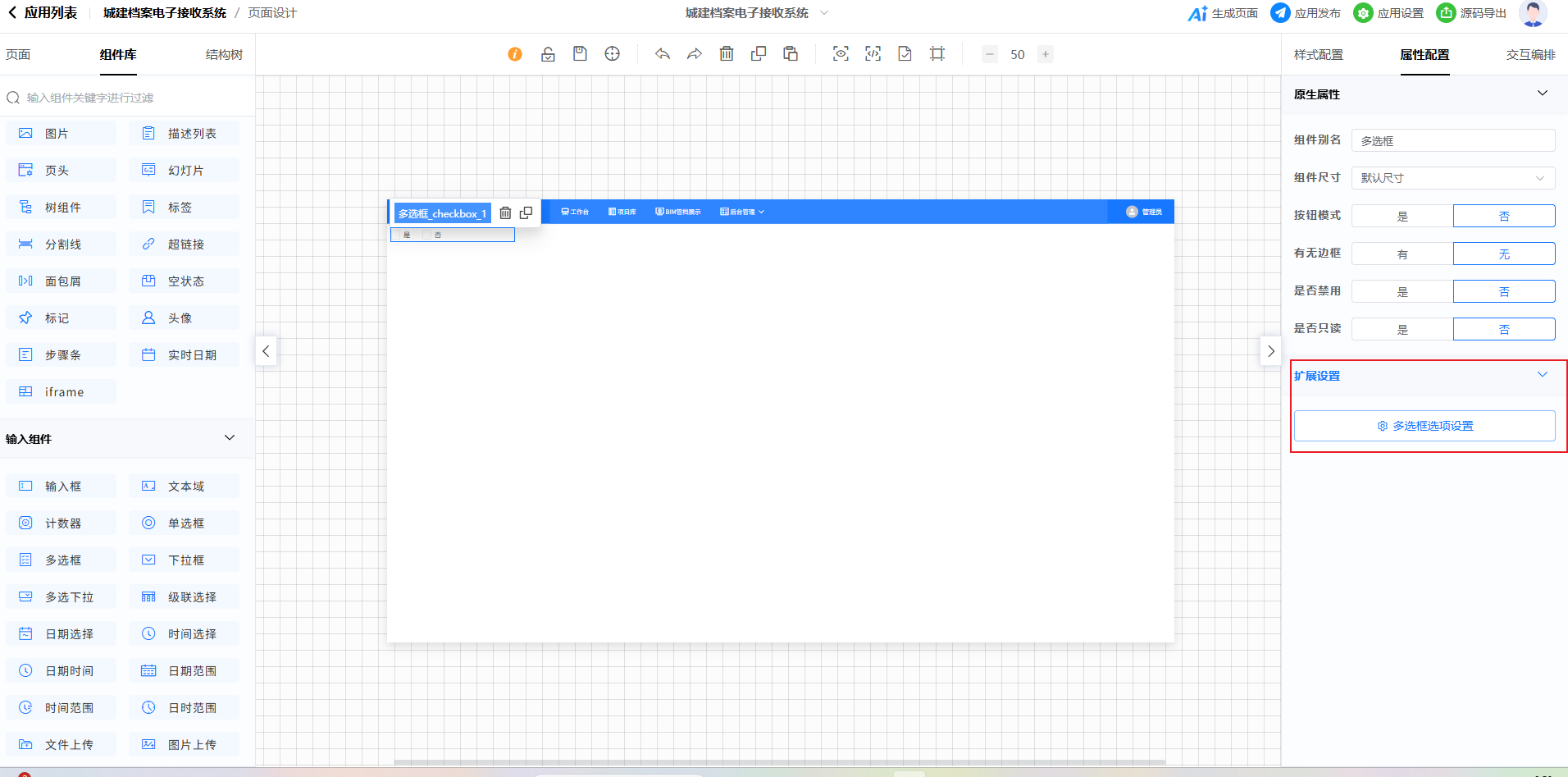Click the save disk icon in toolbar
This screenshot has width=1568, height=777.
point(580,54)
